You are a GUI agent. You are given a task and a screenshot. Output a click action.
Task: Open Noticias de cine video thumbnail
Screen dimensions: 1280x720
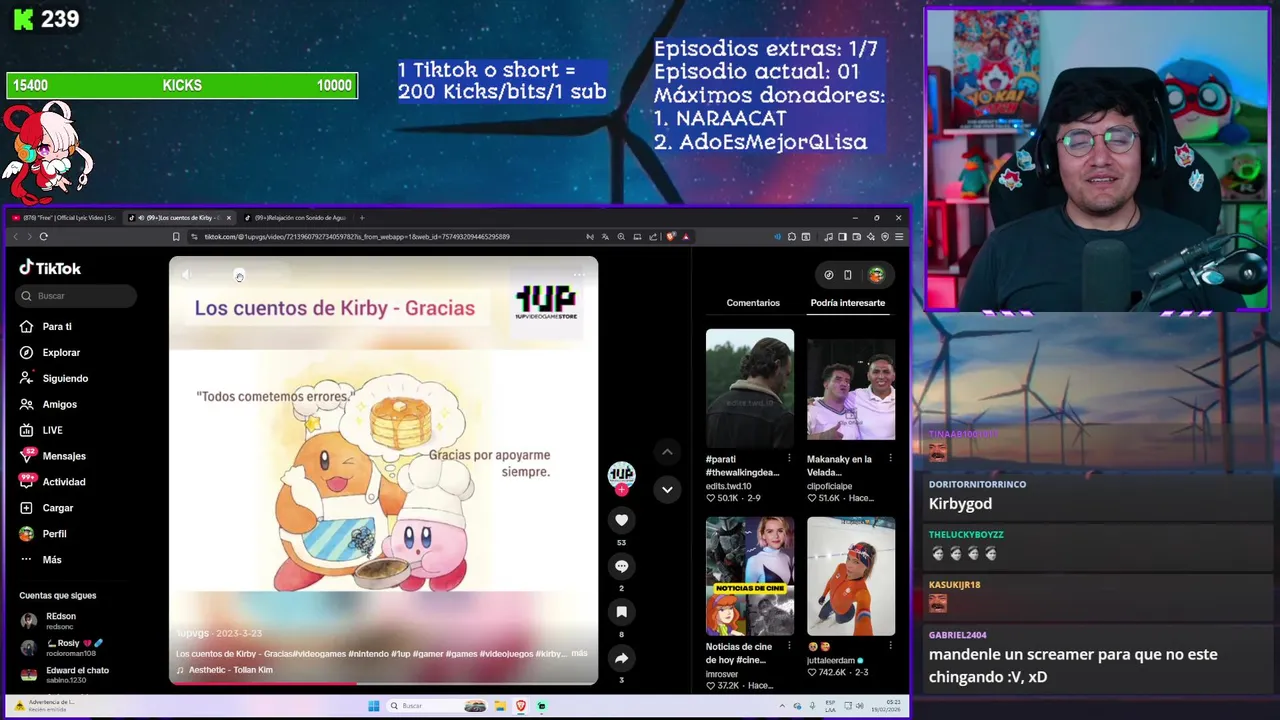coord(750,576)
